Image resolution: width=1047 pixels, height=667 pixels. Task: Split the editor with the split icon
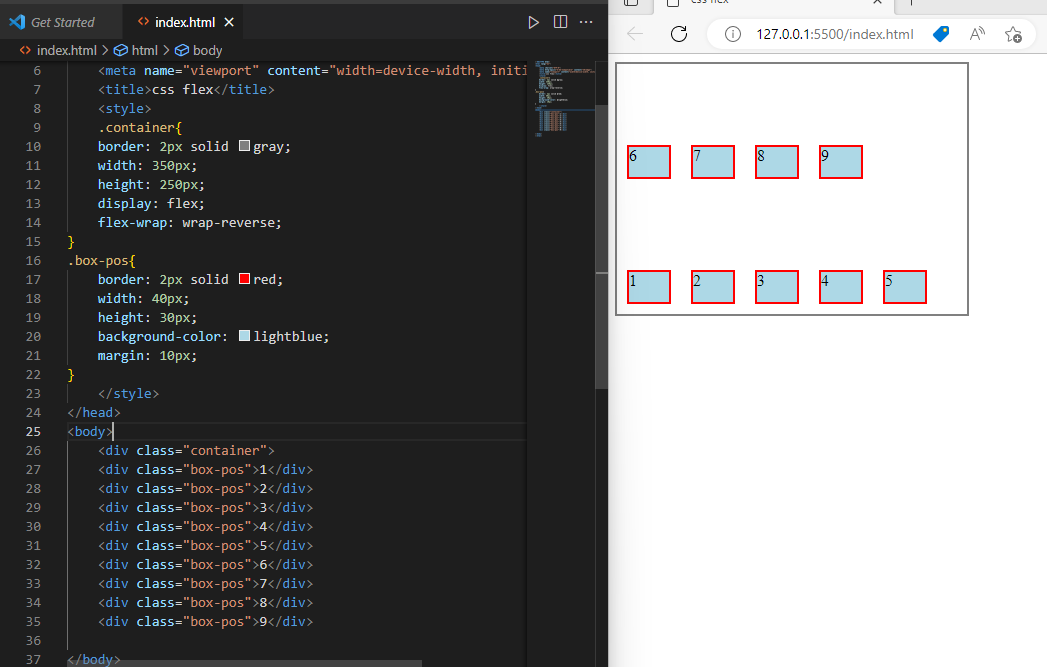[560, 22]
